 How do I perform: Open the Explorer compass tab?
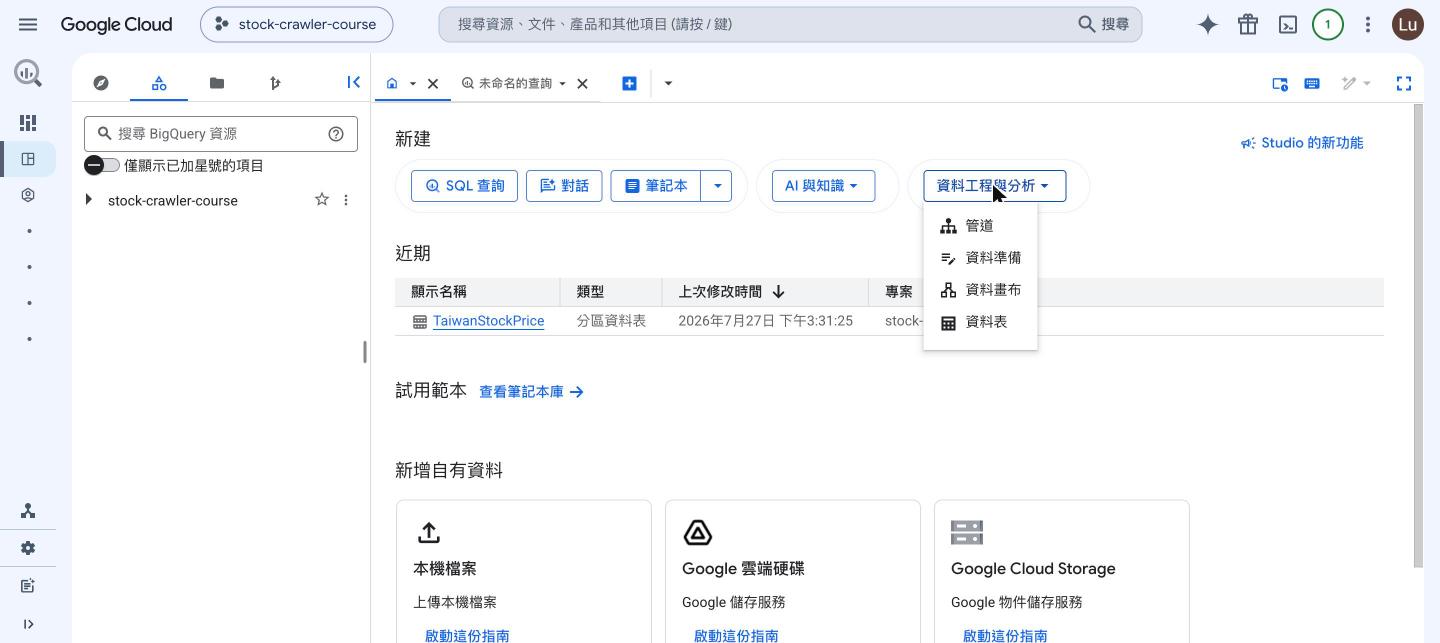click(x=101, y=83)
